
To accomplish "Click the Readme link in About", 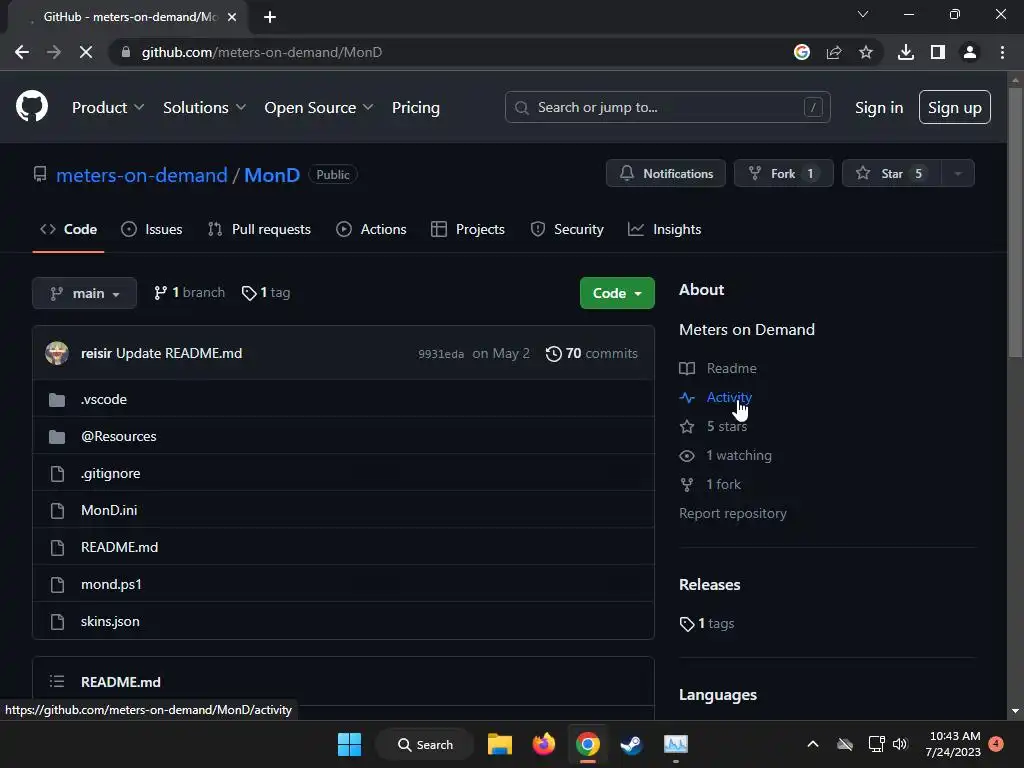I will [x=731, y=368].
